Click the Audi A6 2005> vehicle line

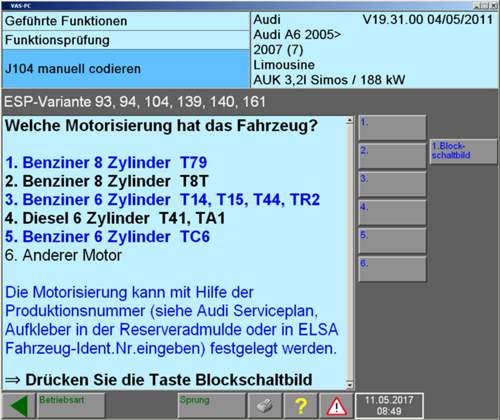pyautogui.click(x=297, y=35)
